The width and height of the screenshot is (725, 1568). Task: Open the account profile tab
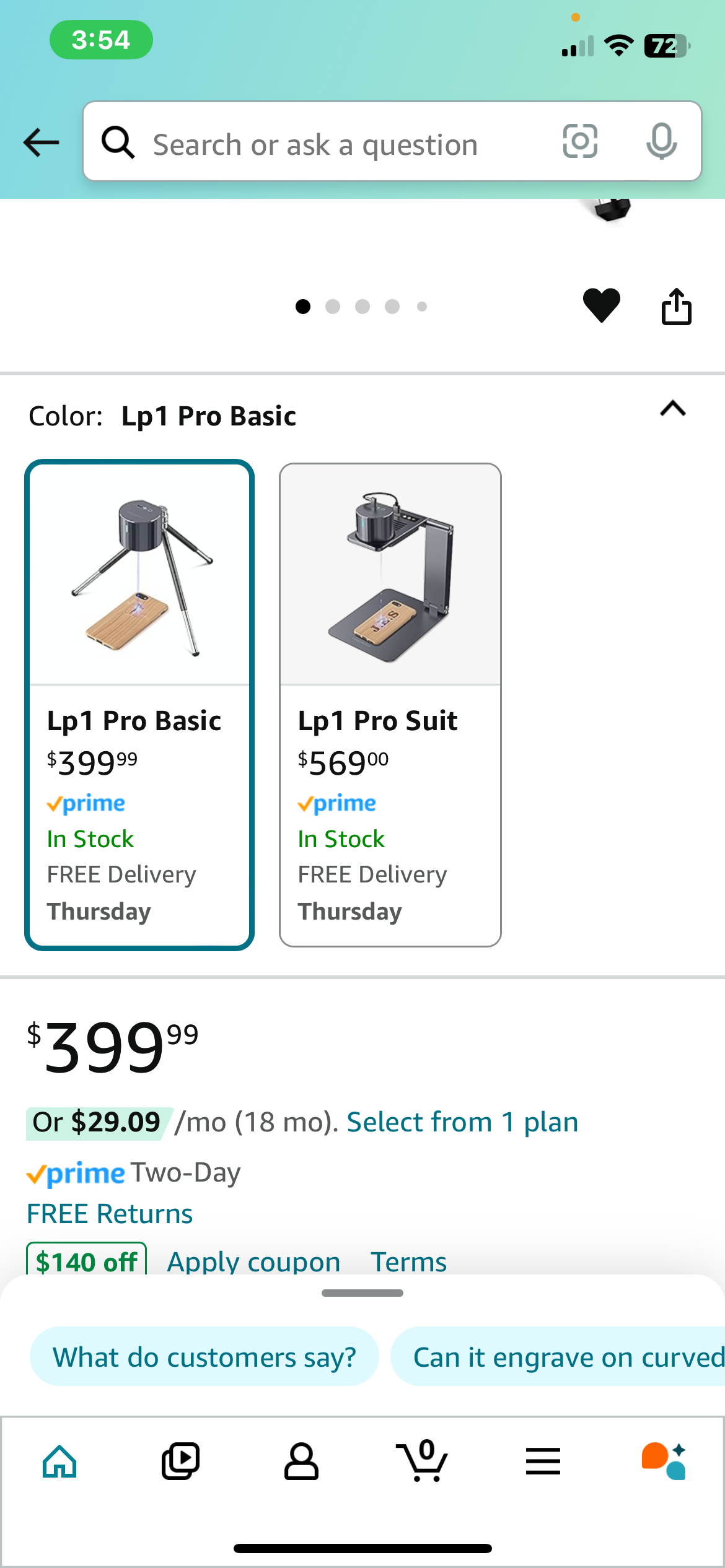[301, 1461]
